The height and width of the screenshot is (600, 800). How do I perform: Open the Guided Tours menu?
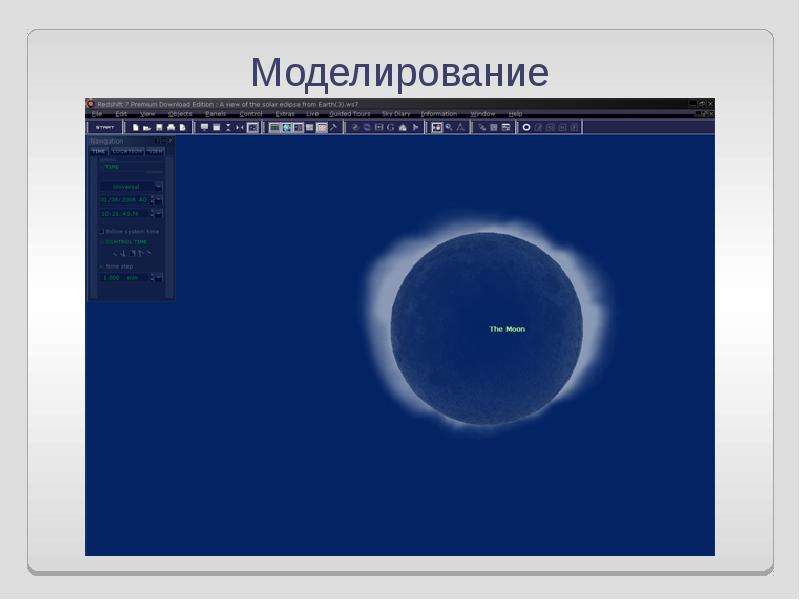pyautogui.click(x=350, y=114)
